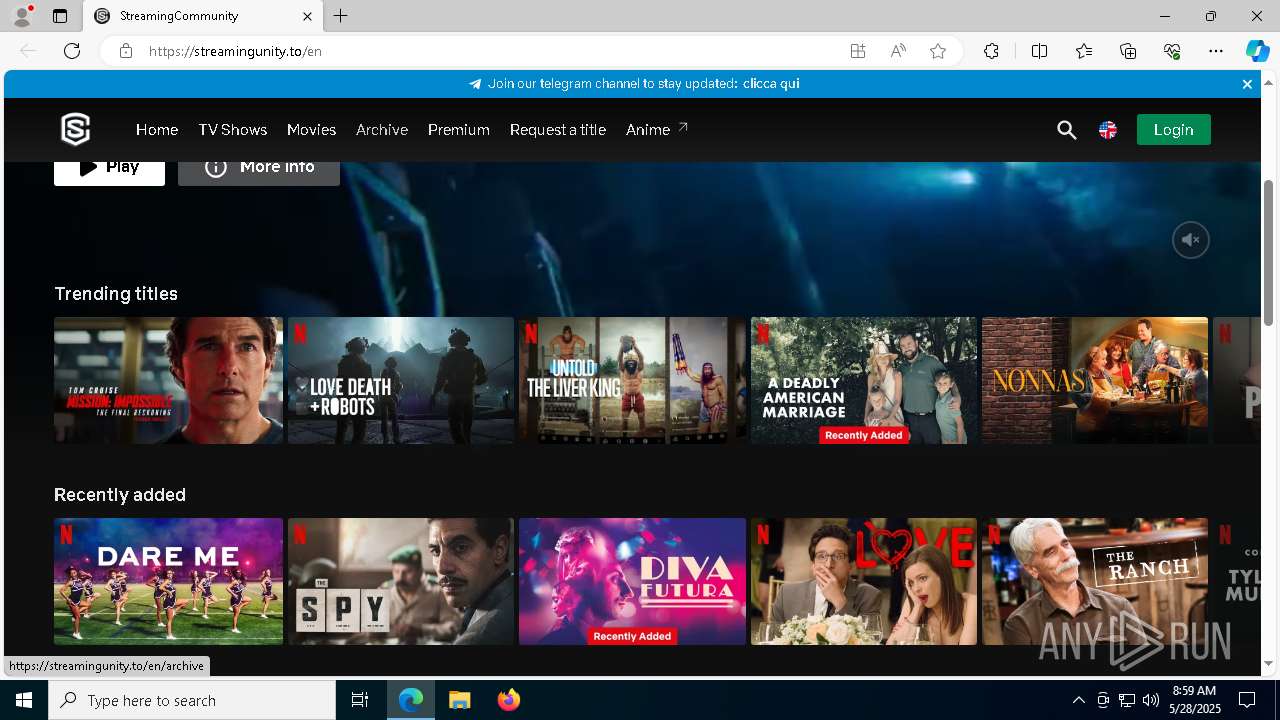The image size is (1280, 720).
Task: Open The Spy thumbnail
Action: pyautogui.click(x=401, y=581)
